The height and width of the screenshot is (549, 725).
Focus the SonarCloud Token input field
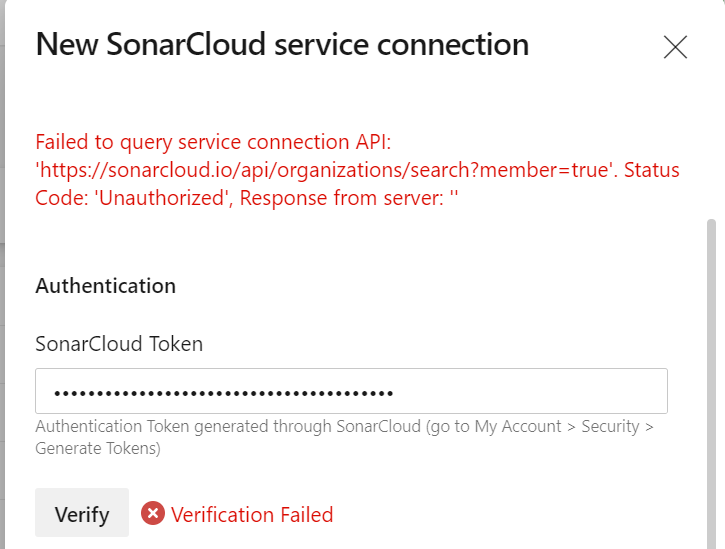tap(351, 391)
